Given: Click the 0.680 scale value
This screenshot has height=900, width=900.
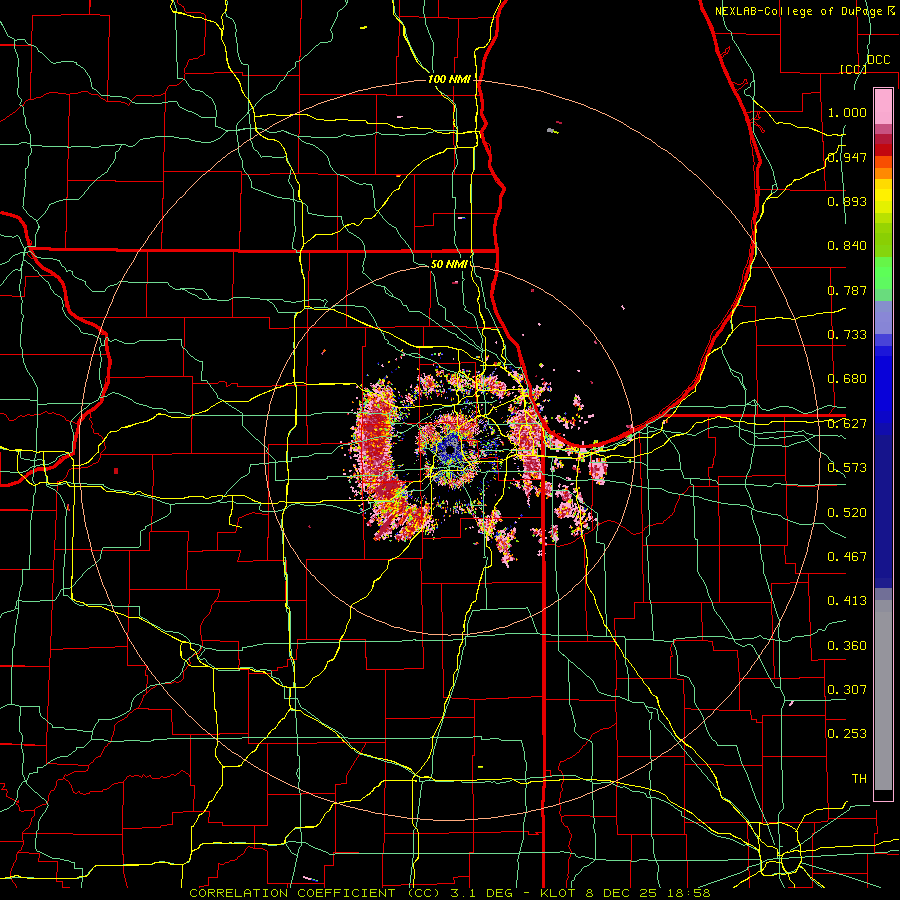Looking at the screenshot, I should coord(847,379).
